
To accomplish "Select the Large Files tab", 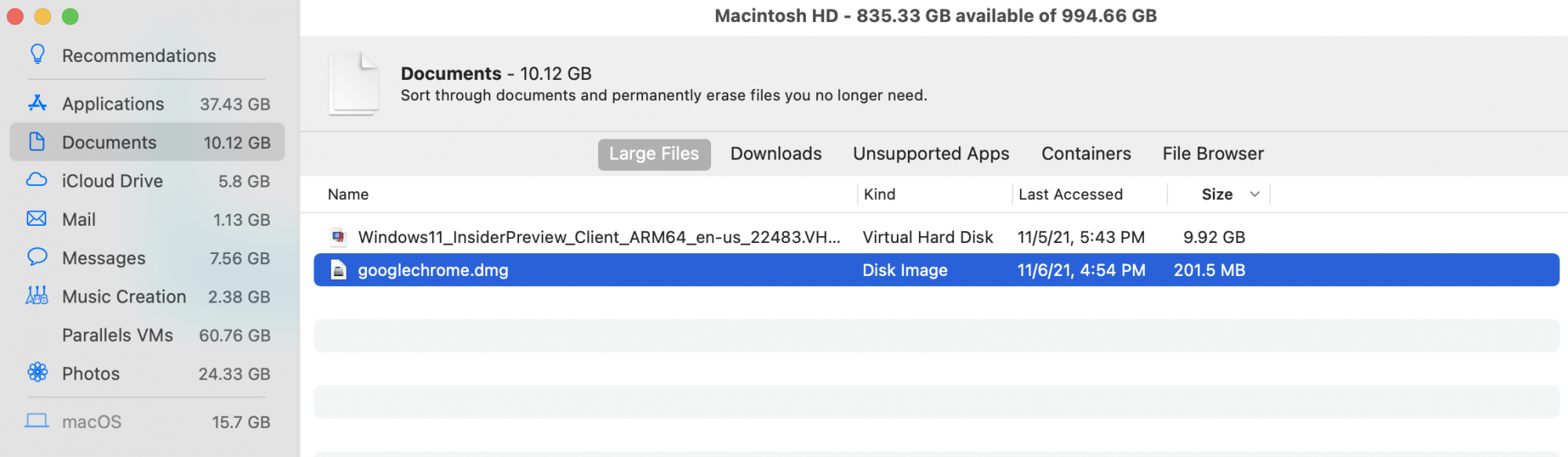I will pyautogui.click(x=654, y=154).
